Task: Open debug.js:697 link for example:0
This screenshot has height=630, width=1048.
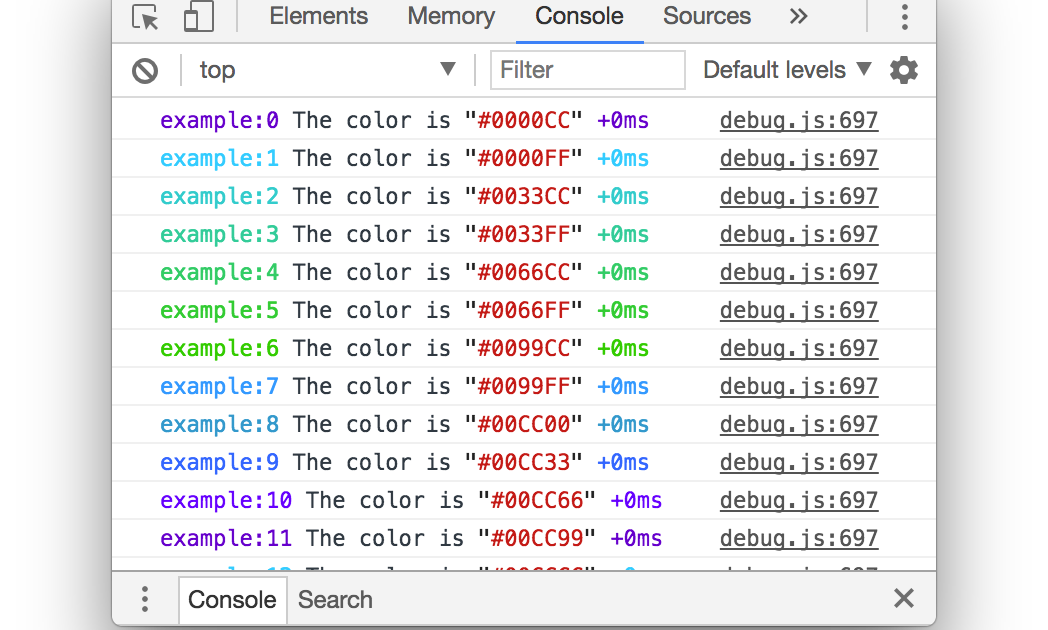Action: pyautogui.click(x=798, y=121)
